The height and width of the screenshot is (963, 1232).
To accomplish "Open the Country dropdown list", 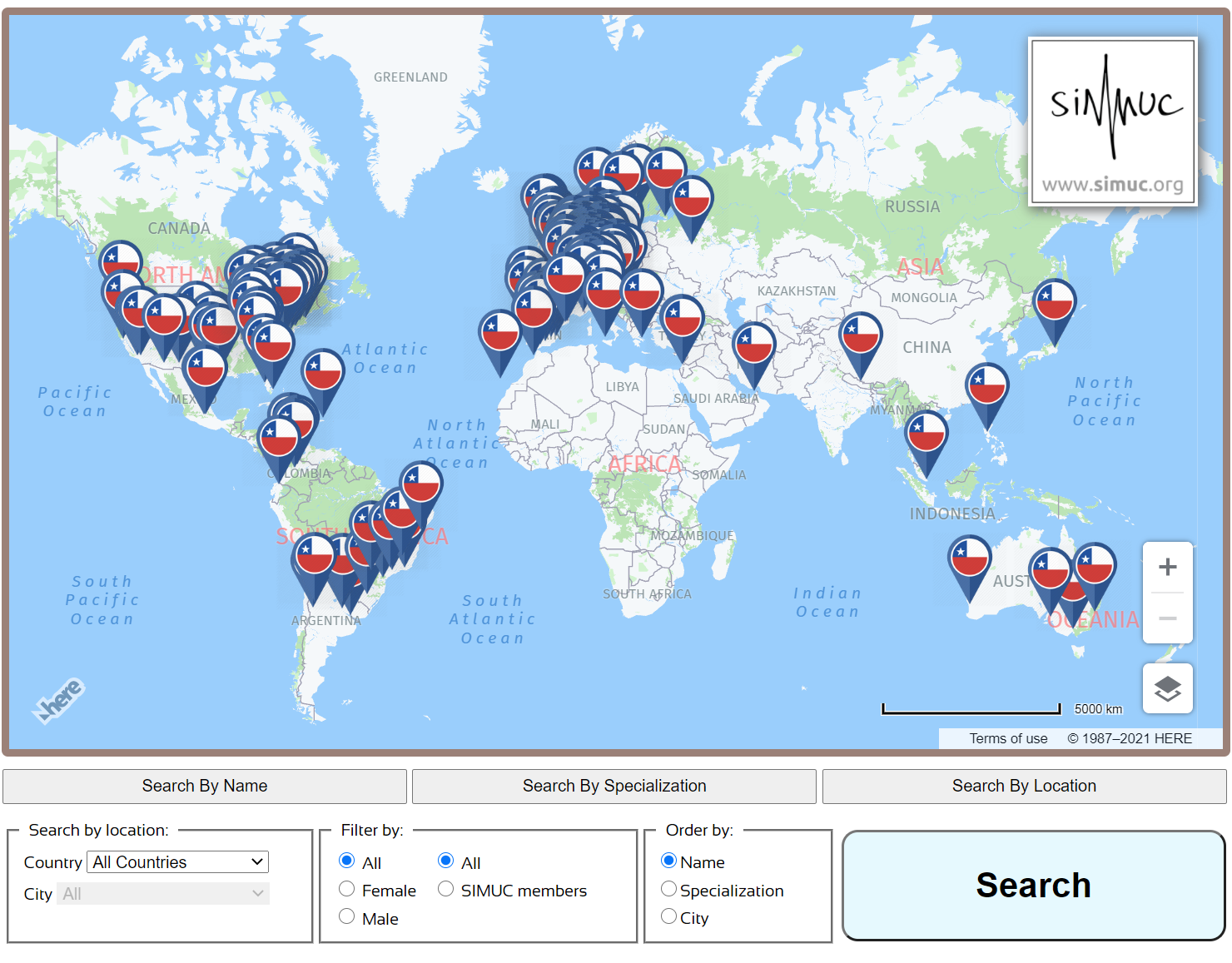I will click(179, 862).
